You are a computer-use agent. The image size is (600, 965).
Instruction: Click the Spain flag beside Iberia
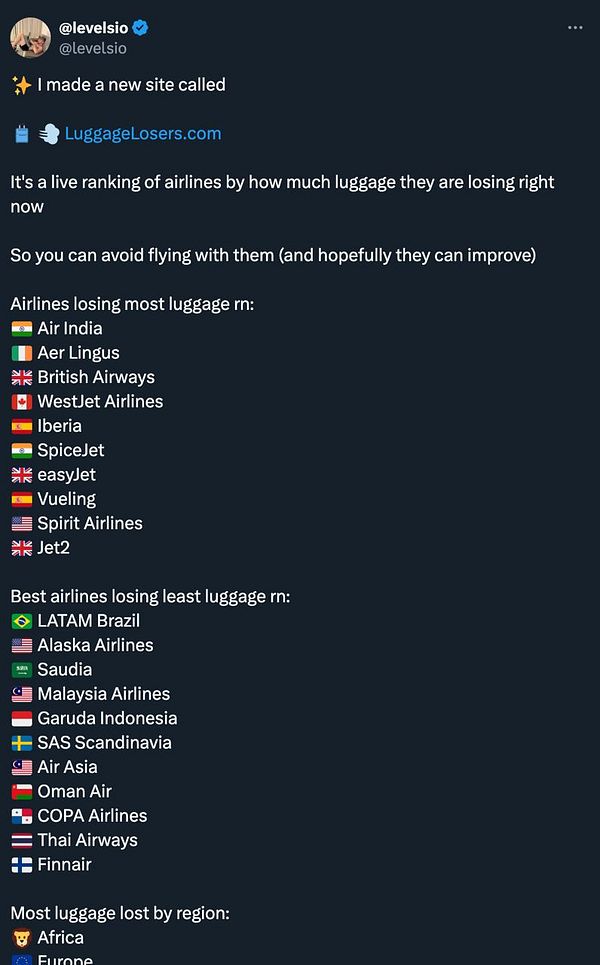[x=21, y=426]
